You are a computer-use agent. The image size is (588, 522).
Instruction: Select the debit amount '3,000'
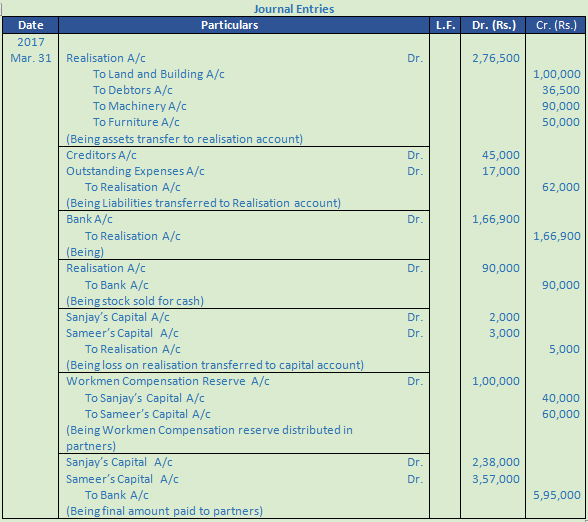(x=504, y=333)
